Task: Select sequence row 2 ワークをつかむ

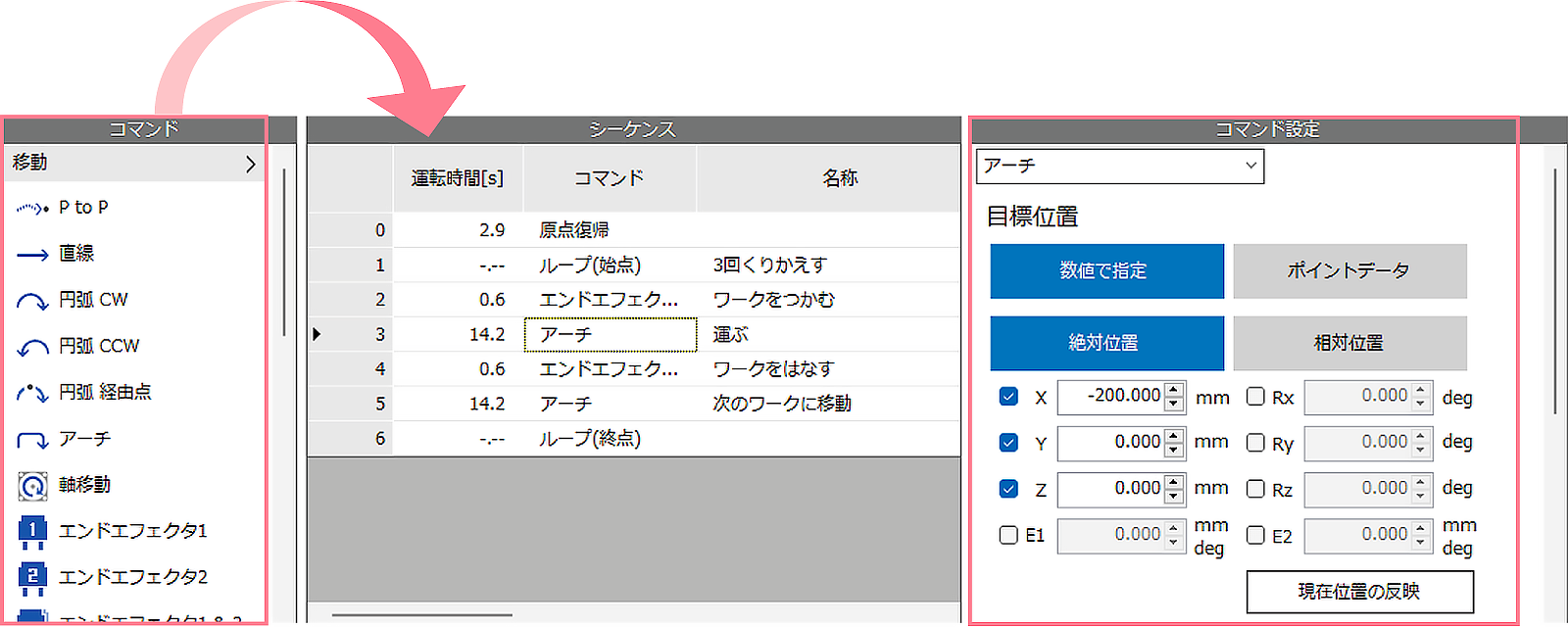Action: [773, 300]
